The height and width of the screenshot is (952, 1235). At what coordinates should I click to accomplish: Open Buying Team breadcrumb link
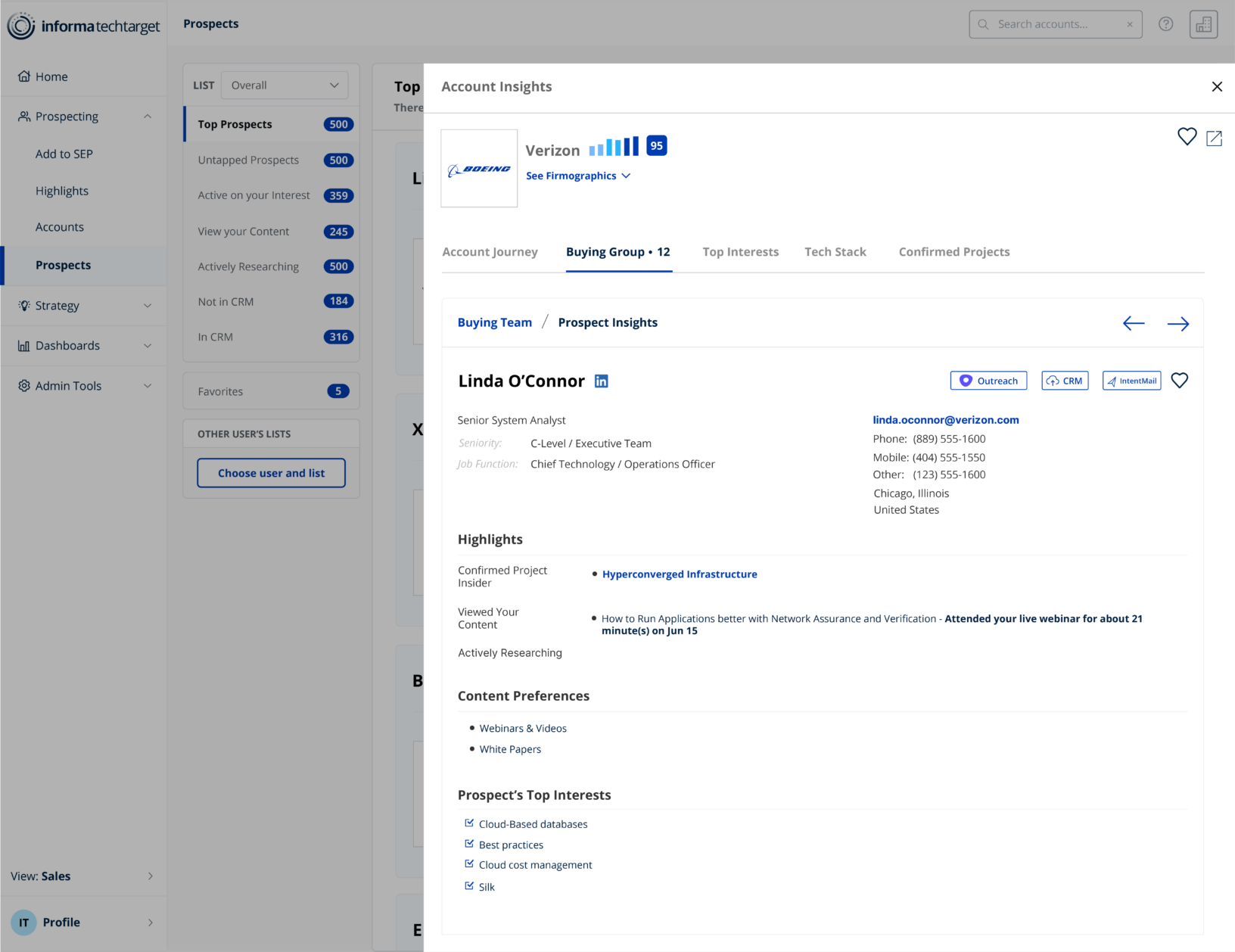(x=494, y=322)
